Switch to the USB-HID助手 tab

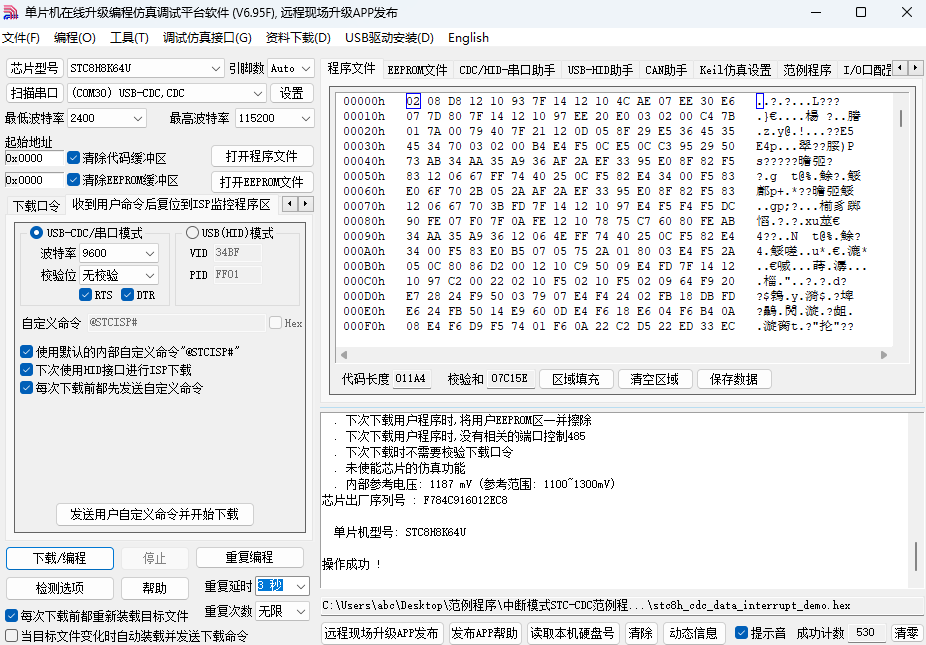600,70
